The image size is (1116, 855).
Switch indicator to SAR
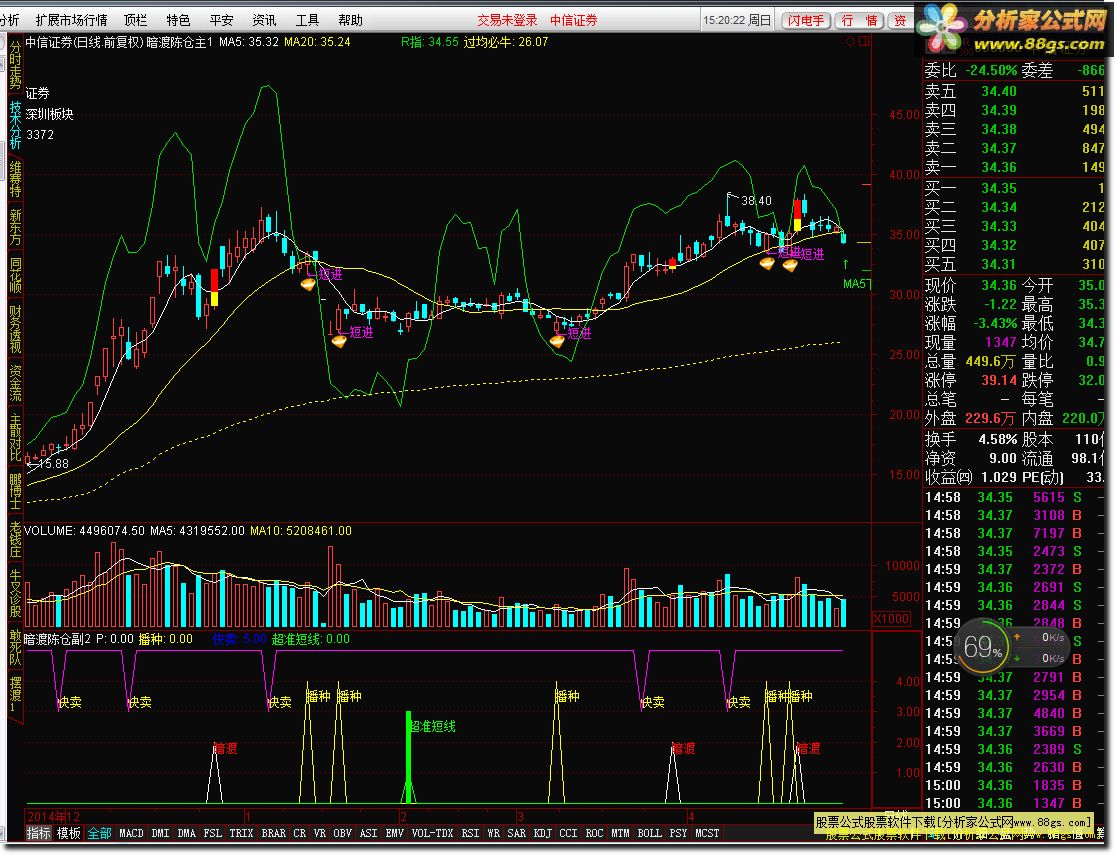(517, 833)
